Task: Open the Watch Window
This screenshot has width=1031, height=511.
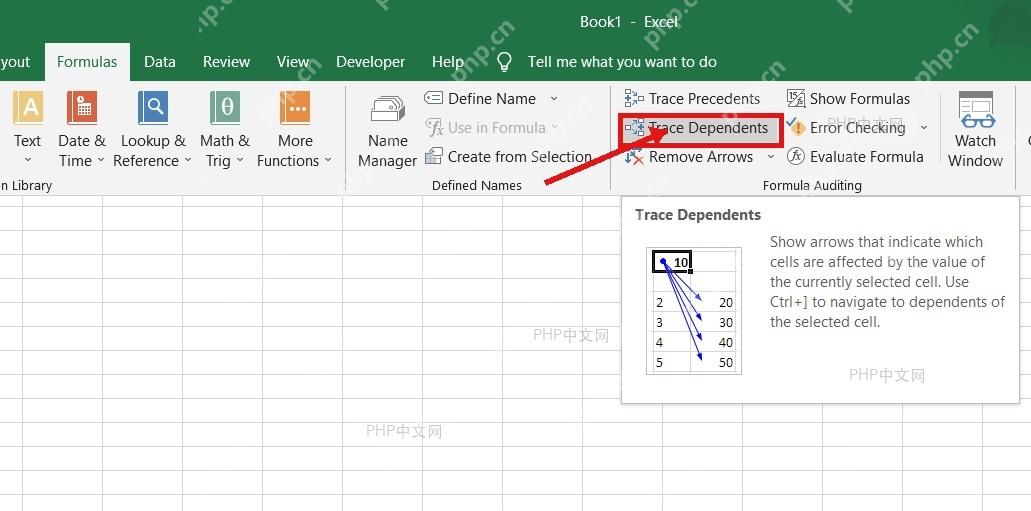Action: (976, 131)
